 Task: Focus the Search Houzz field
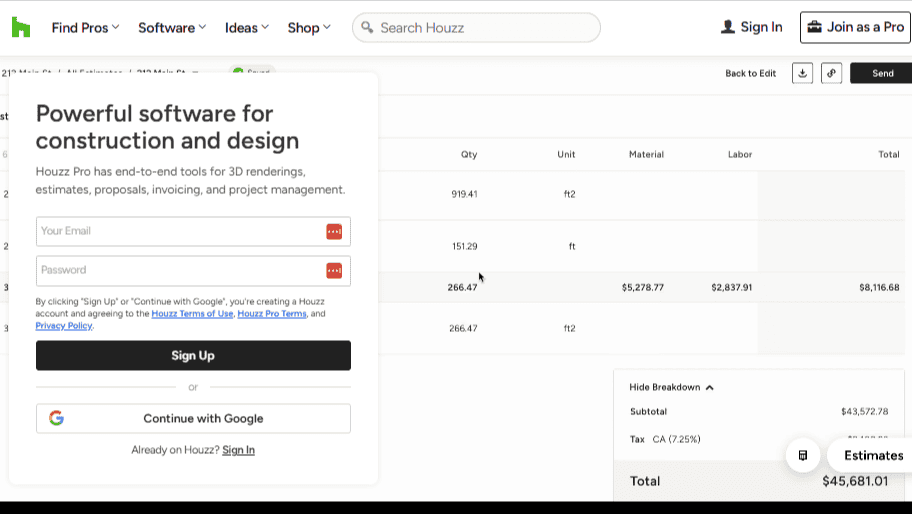pos(476,27)
